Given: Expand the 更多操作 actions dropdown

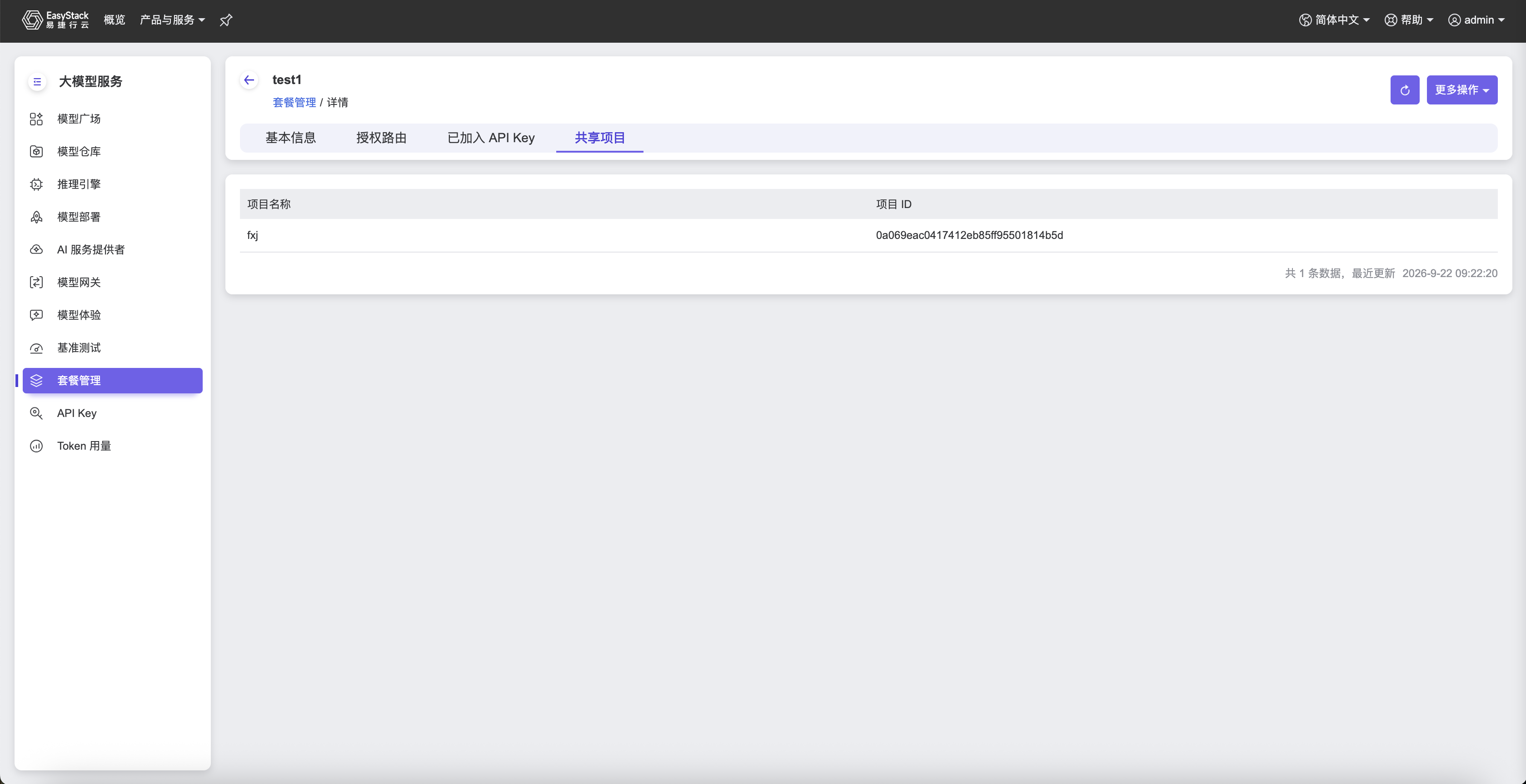Looking at the screenshot, I should click(1461, 90).
